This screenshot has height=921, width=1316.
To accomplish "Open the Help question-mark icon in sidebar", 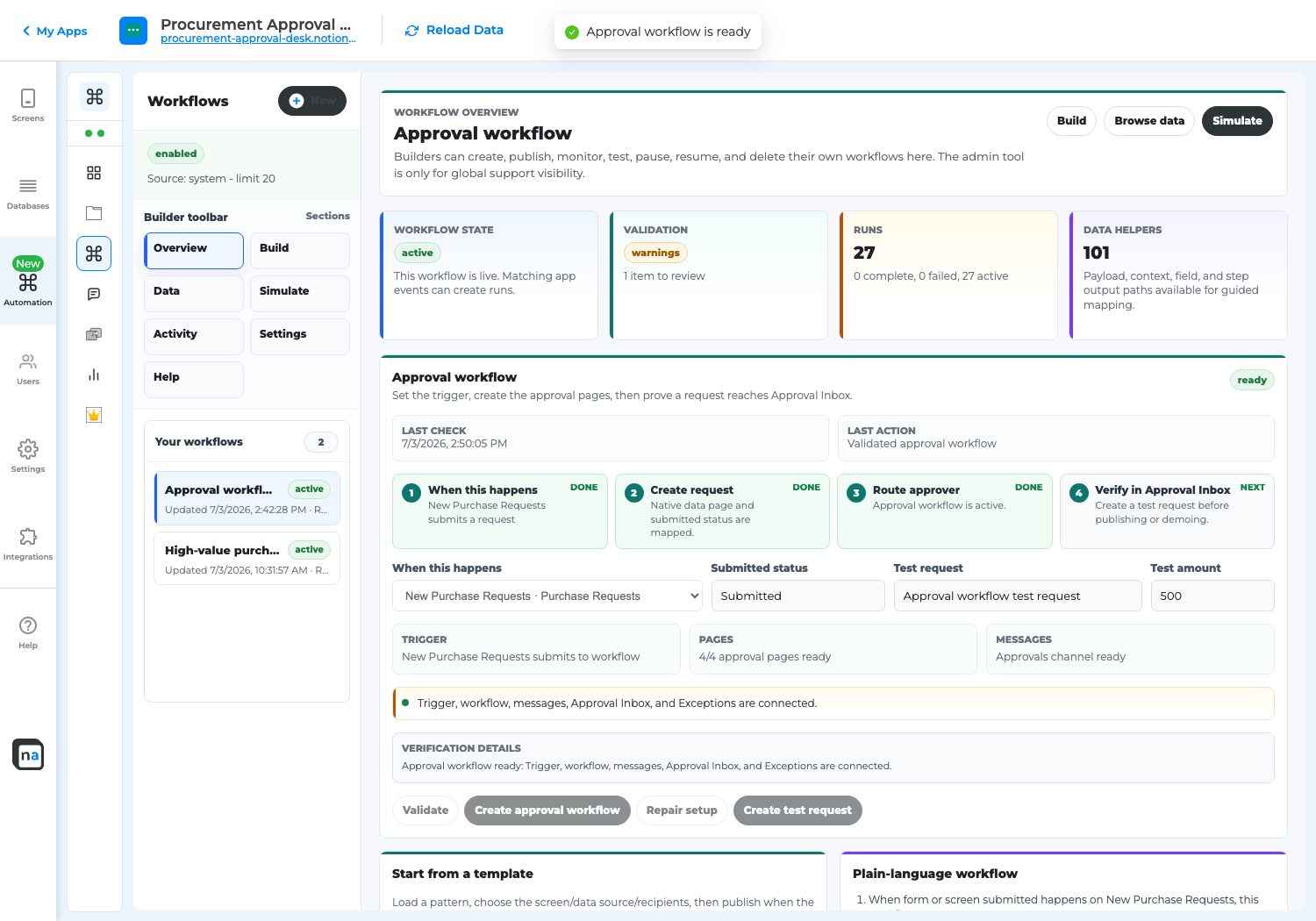I will (x=28, y=625).
